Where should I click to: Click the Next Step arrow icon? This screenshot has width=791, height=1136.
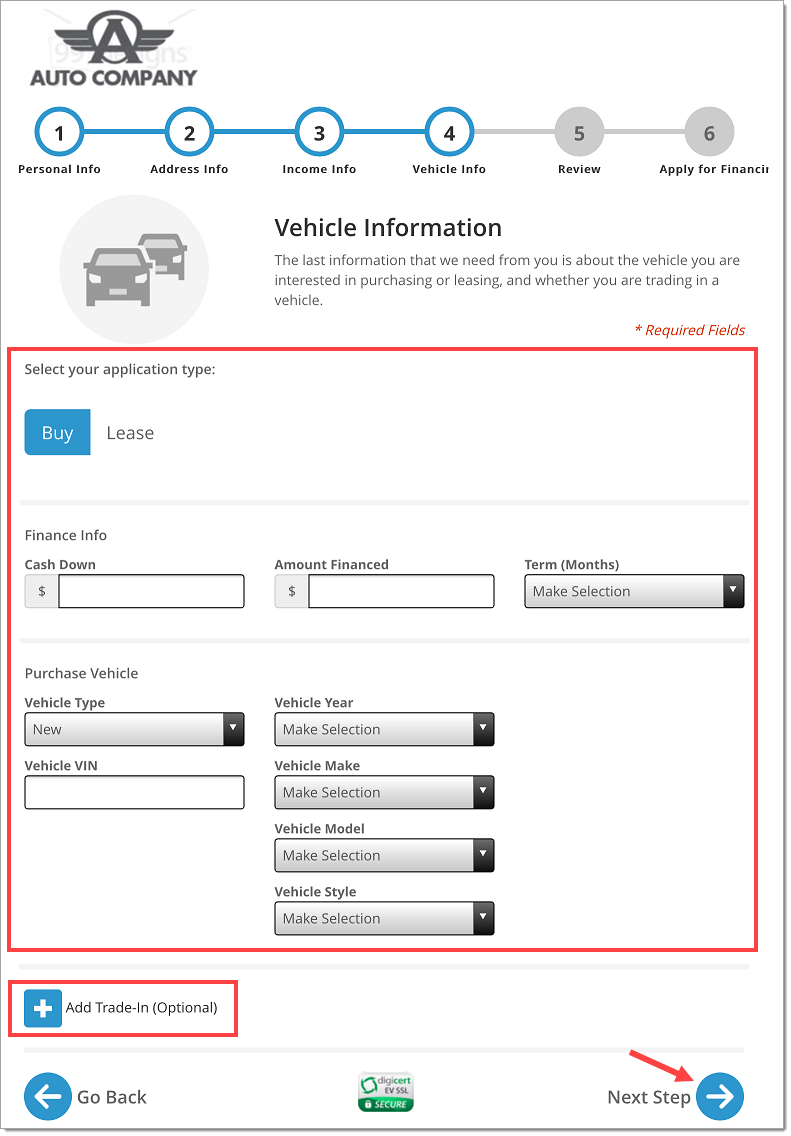[720, 1097]
